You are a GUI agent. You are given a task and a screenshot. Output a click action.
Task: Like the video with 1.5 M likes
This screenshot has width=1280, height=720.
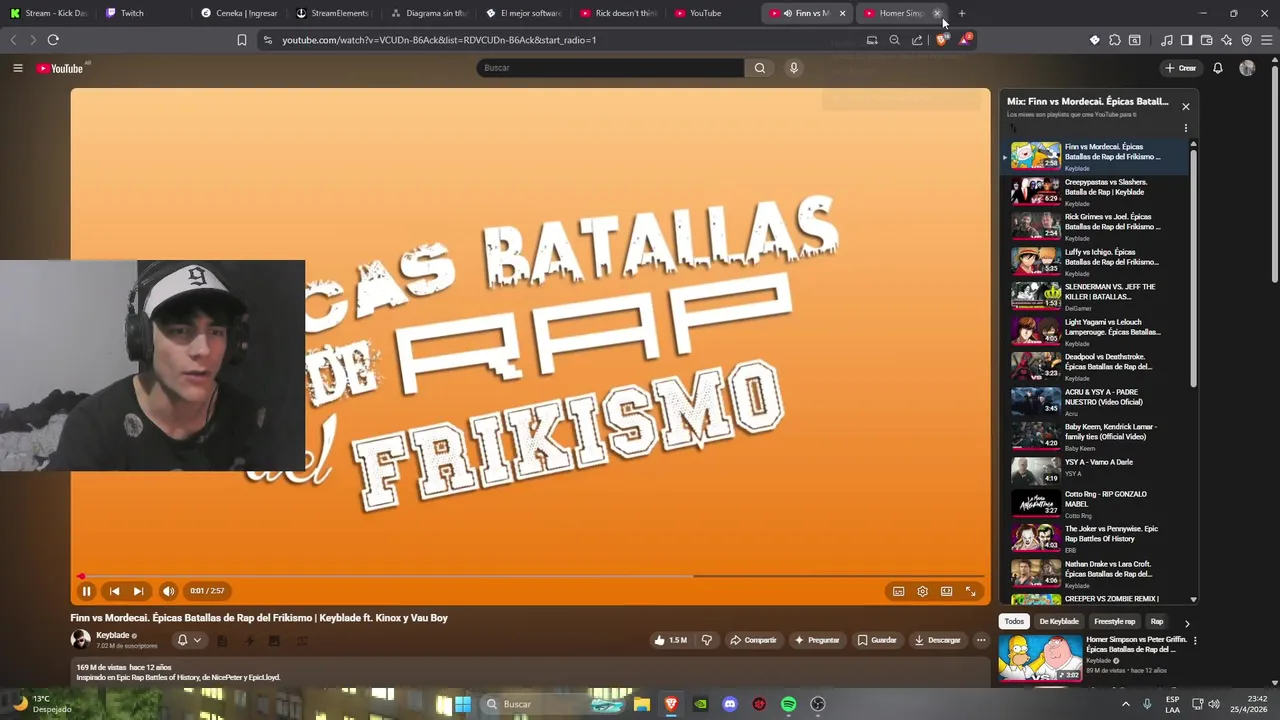point(670,640)
